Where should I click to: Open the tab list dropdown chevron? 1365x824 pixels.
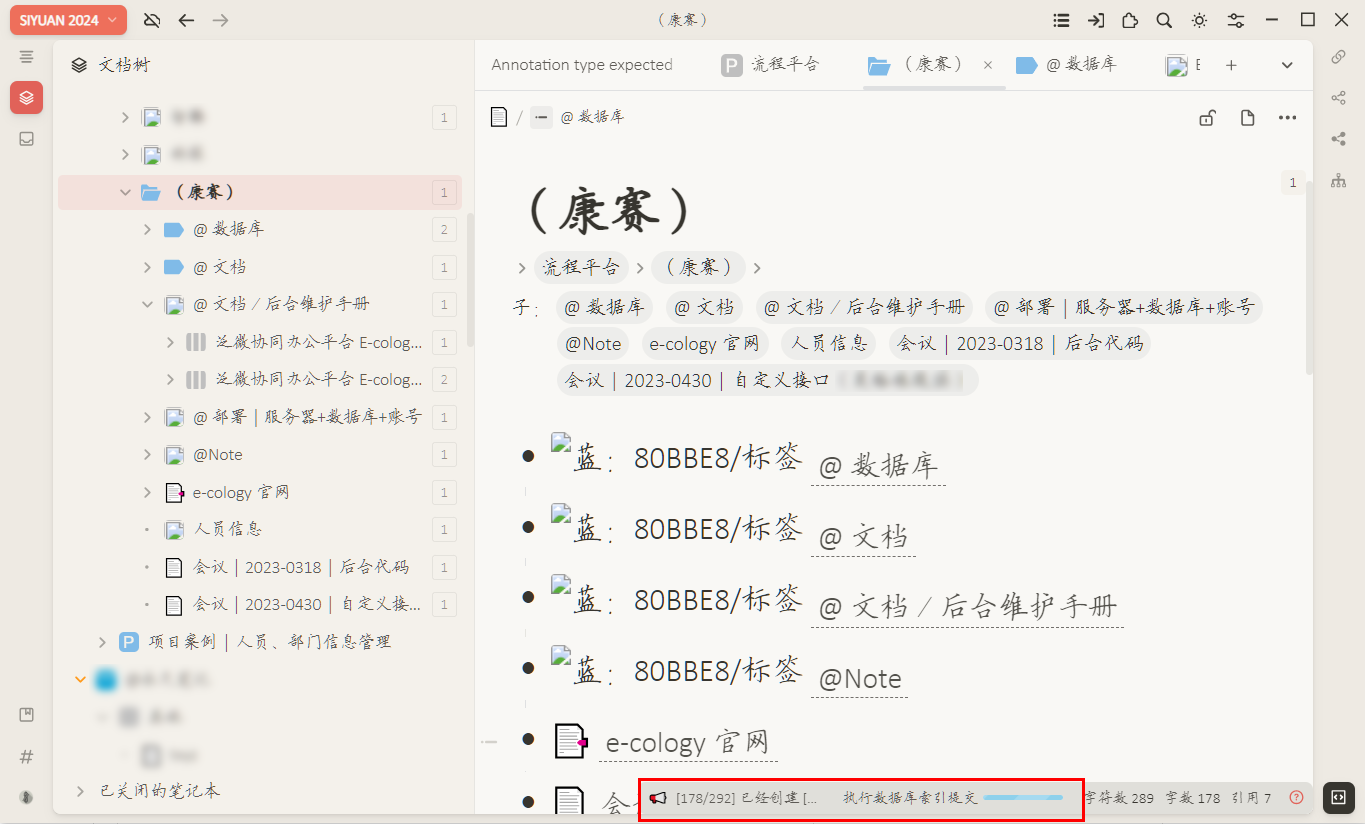(x=1287, y=65)
